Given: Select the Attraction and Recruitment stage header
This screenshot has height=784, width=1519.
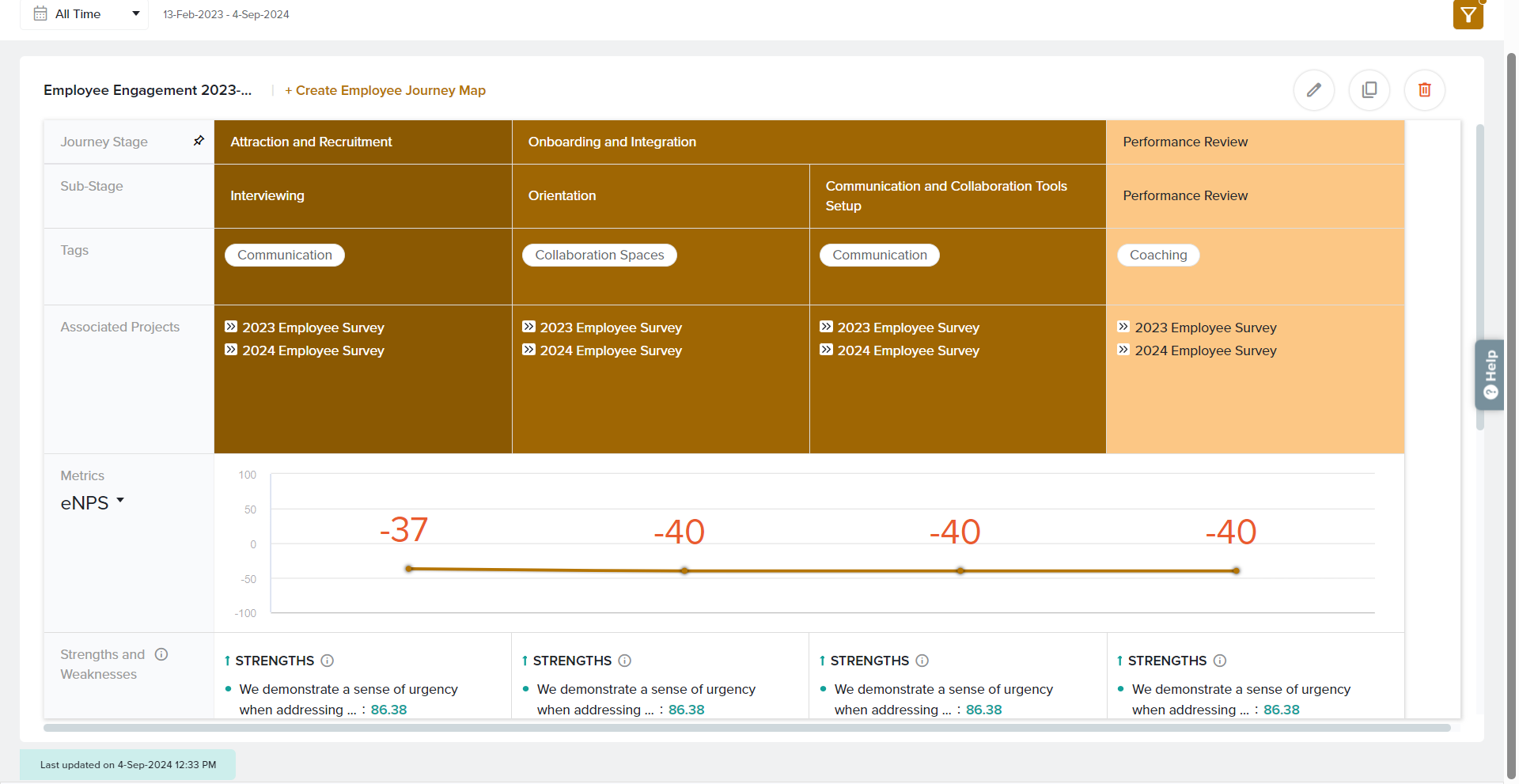Looking at the screenshot, I should click(x=311, y=142).
